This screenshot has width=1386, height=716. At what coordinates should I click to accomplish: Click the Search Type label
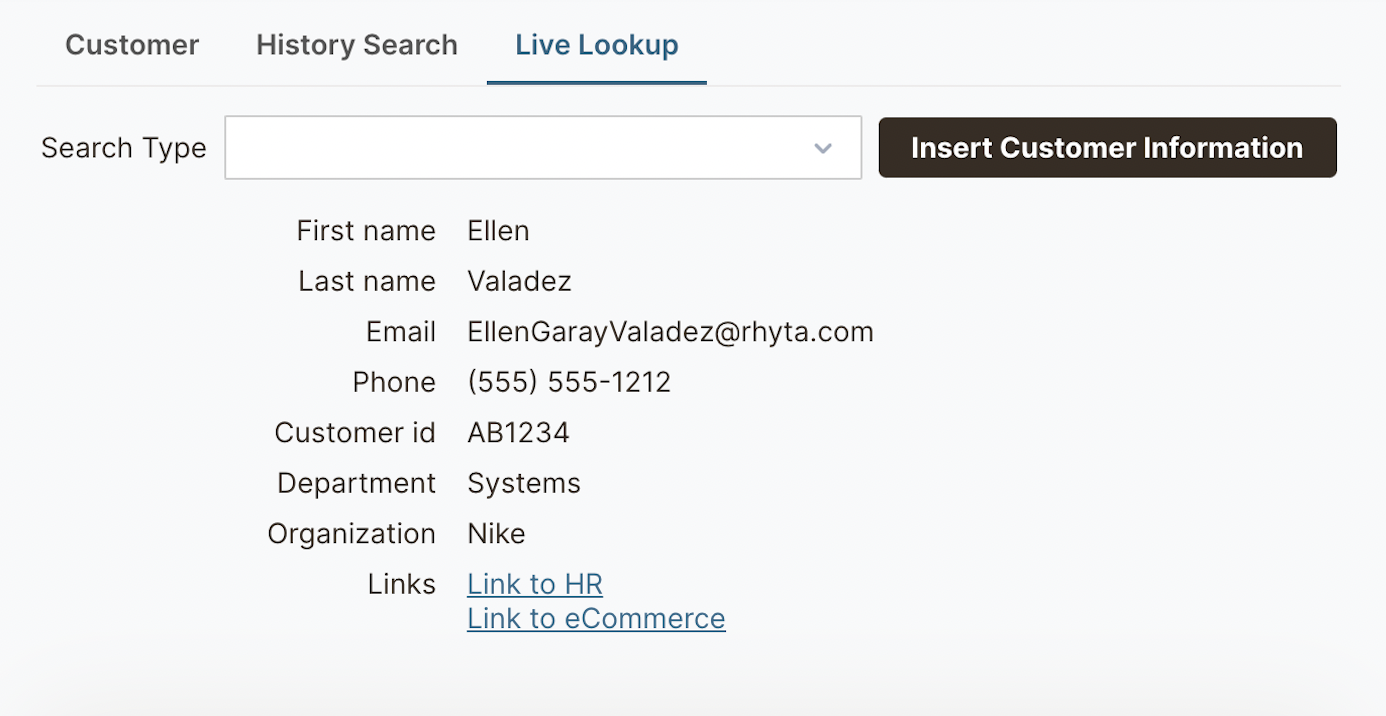coord(124,148)
